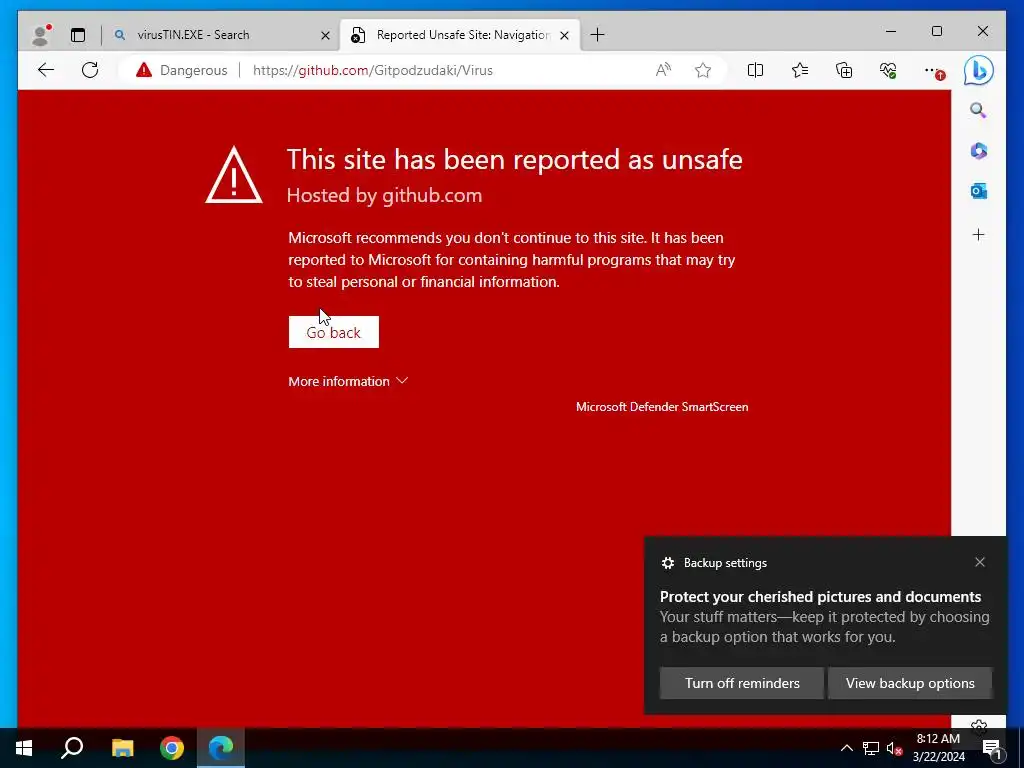
Task: Open the Edge profile icon
Action: tap(41, 35)
